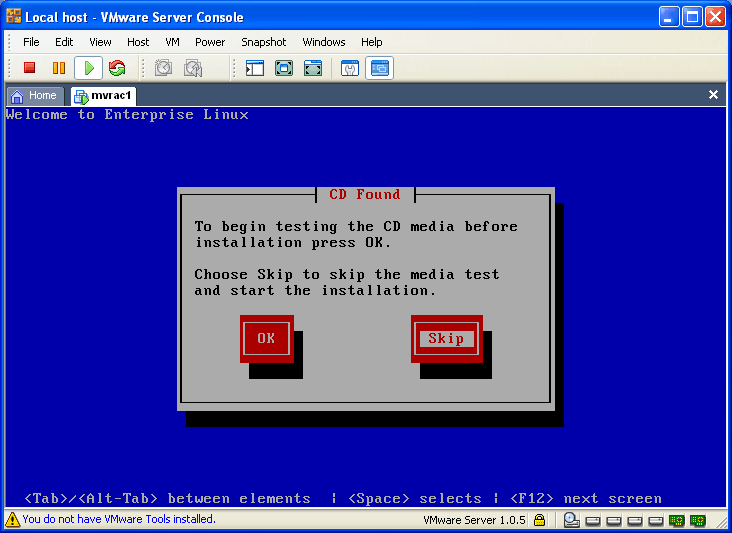Open the Power menu
The width and height of the screenshot is (732, 533).
210,42
